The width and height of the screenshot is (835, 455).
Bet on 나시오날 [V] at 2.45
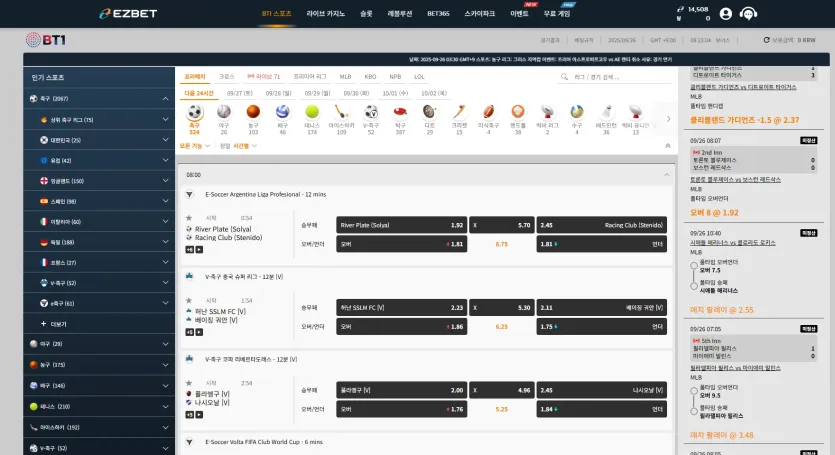point(602,390)
